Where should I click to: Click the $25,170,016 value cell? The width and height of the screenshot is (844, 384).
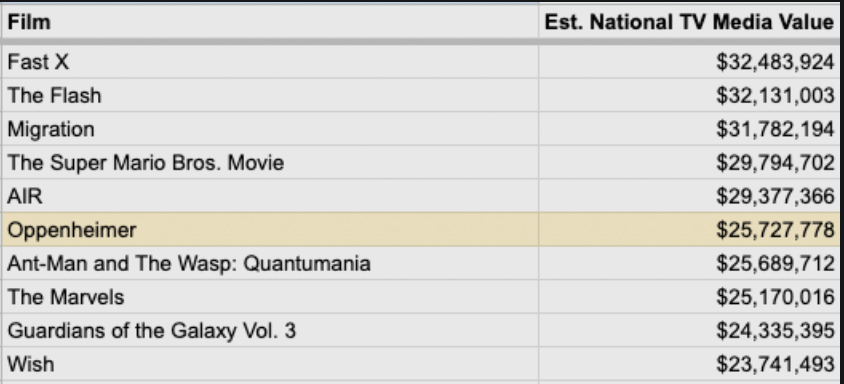[690, 297]
